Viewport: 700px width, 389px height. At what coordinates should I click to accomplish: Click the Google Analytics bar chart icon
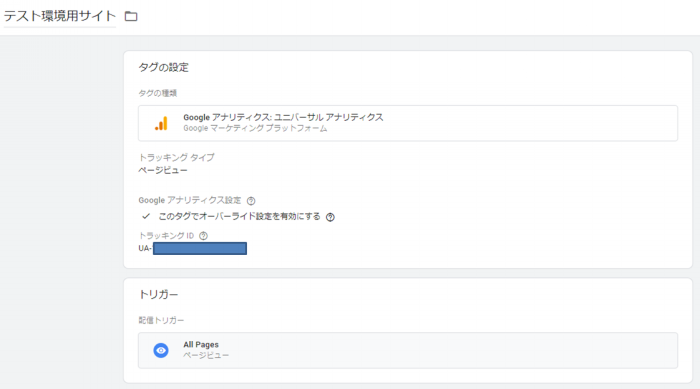coord(161,123)
